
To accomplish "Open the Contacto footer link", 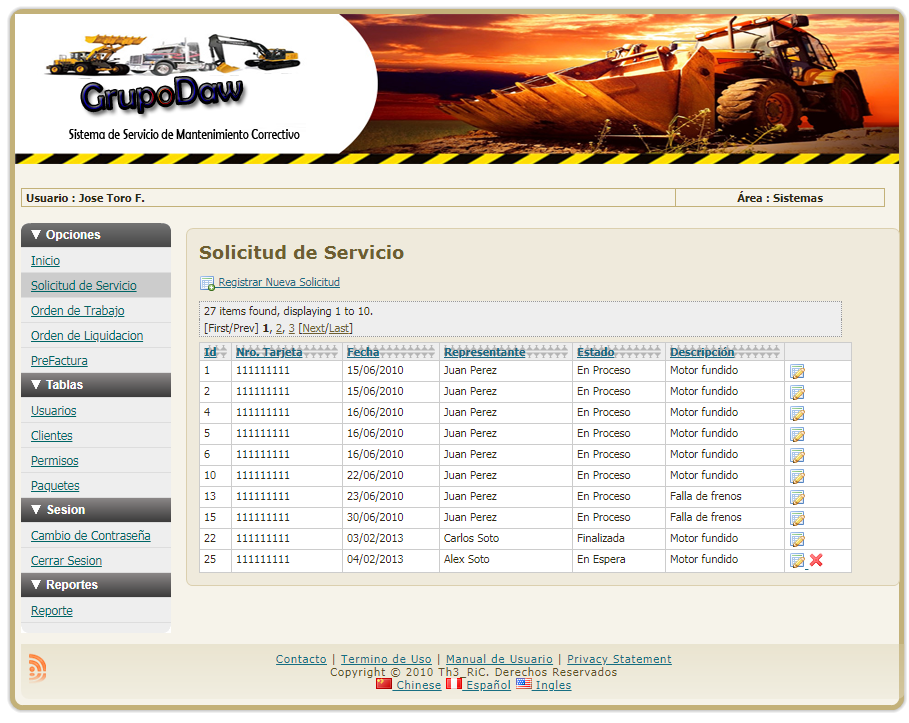I will [x=301, y=659].
